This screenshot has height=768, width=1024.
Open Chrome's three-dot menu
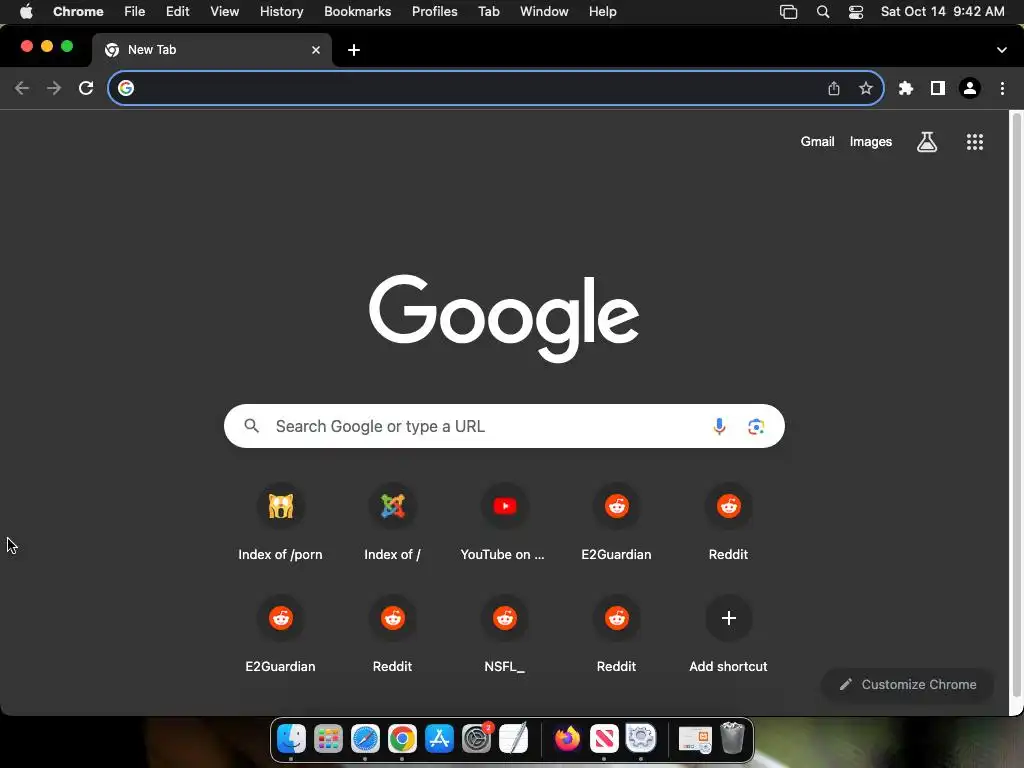1002,88
